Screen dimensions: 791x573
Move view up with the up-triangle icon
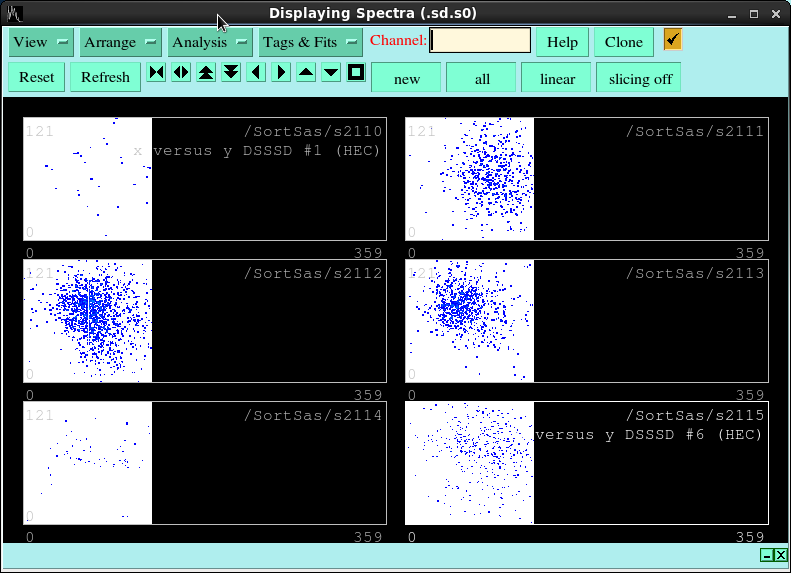click(x=306, y=73)
